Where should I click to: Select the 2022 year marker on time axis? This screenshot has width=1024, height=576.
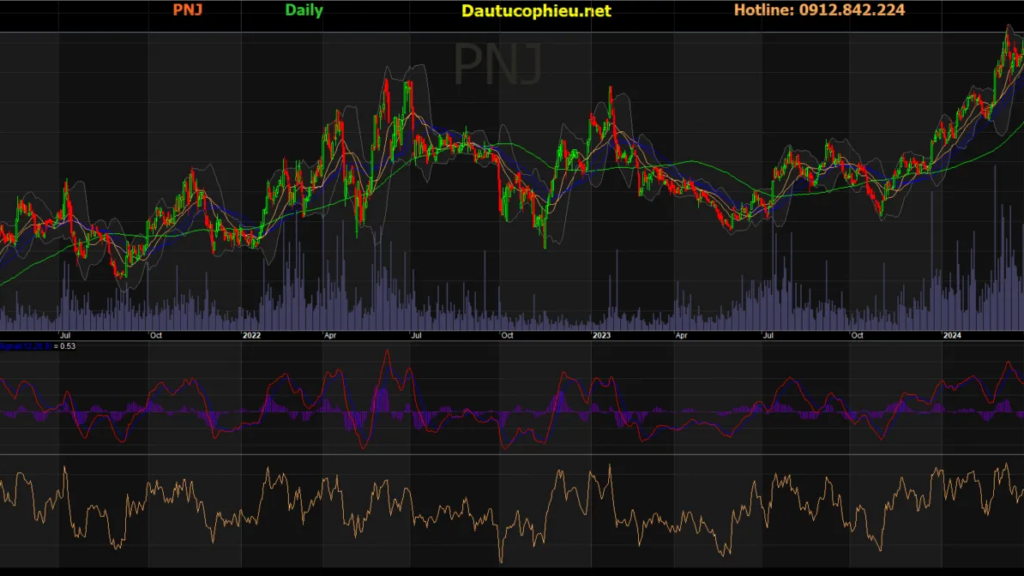(252, 337)
